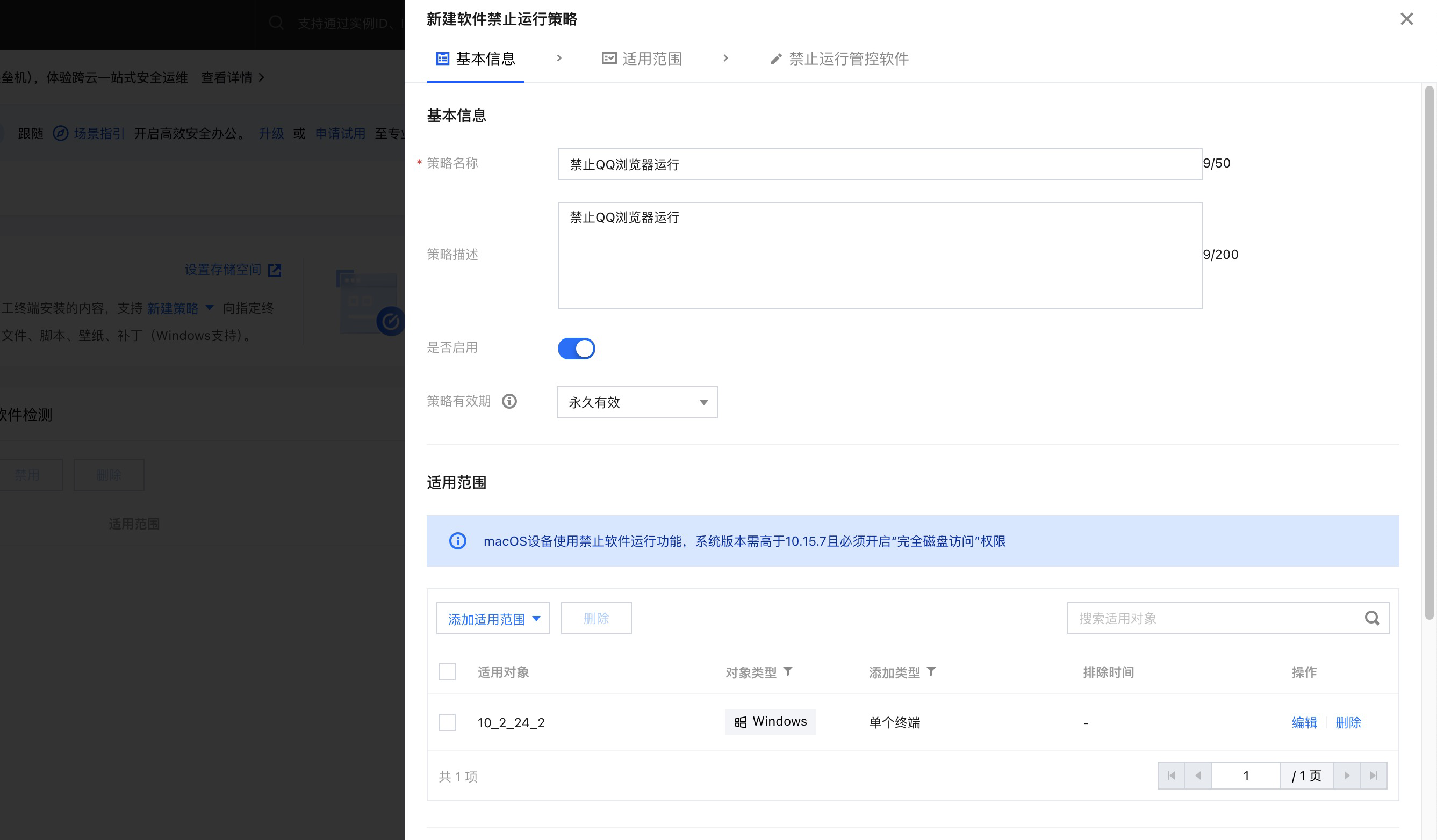Image resolution: width=1437 pixels, height=840 pixels.
Task: Click the 添加类型 column filter icon
Action: (x=931, y=671)
